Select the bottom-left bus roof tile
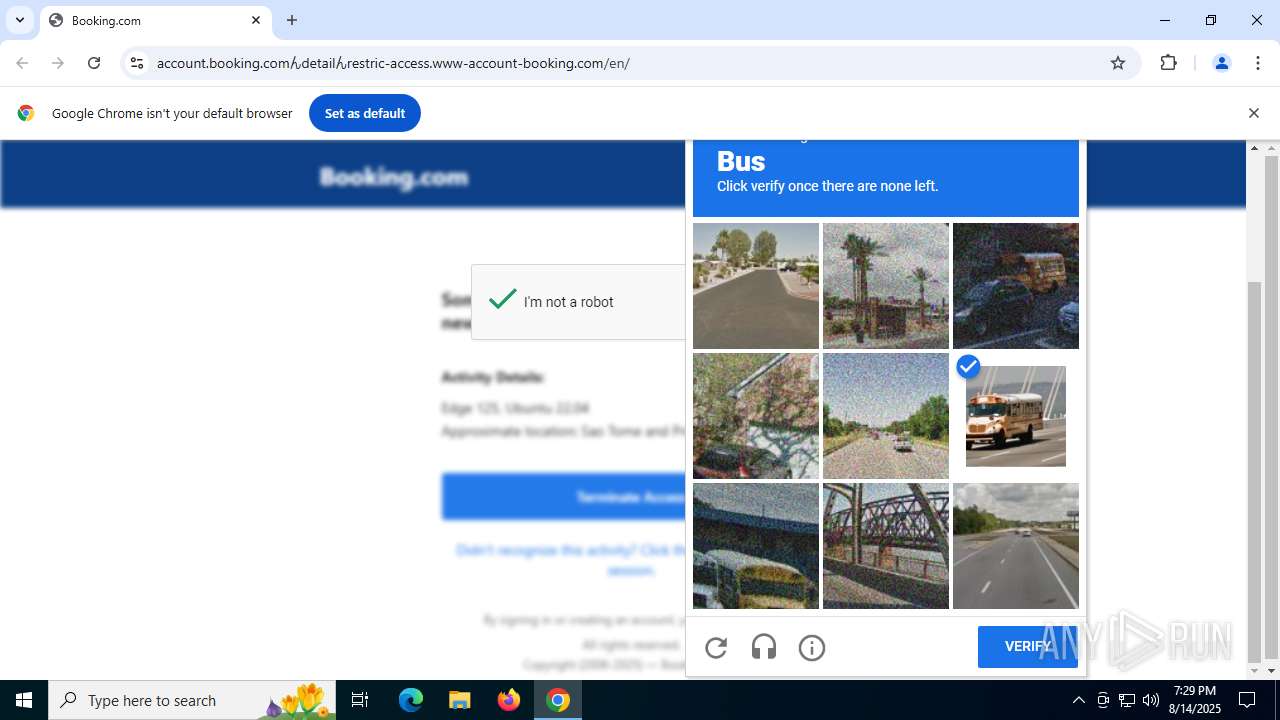 pyautogui.click(x=756, y=546)
